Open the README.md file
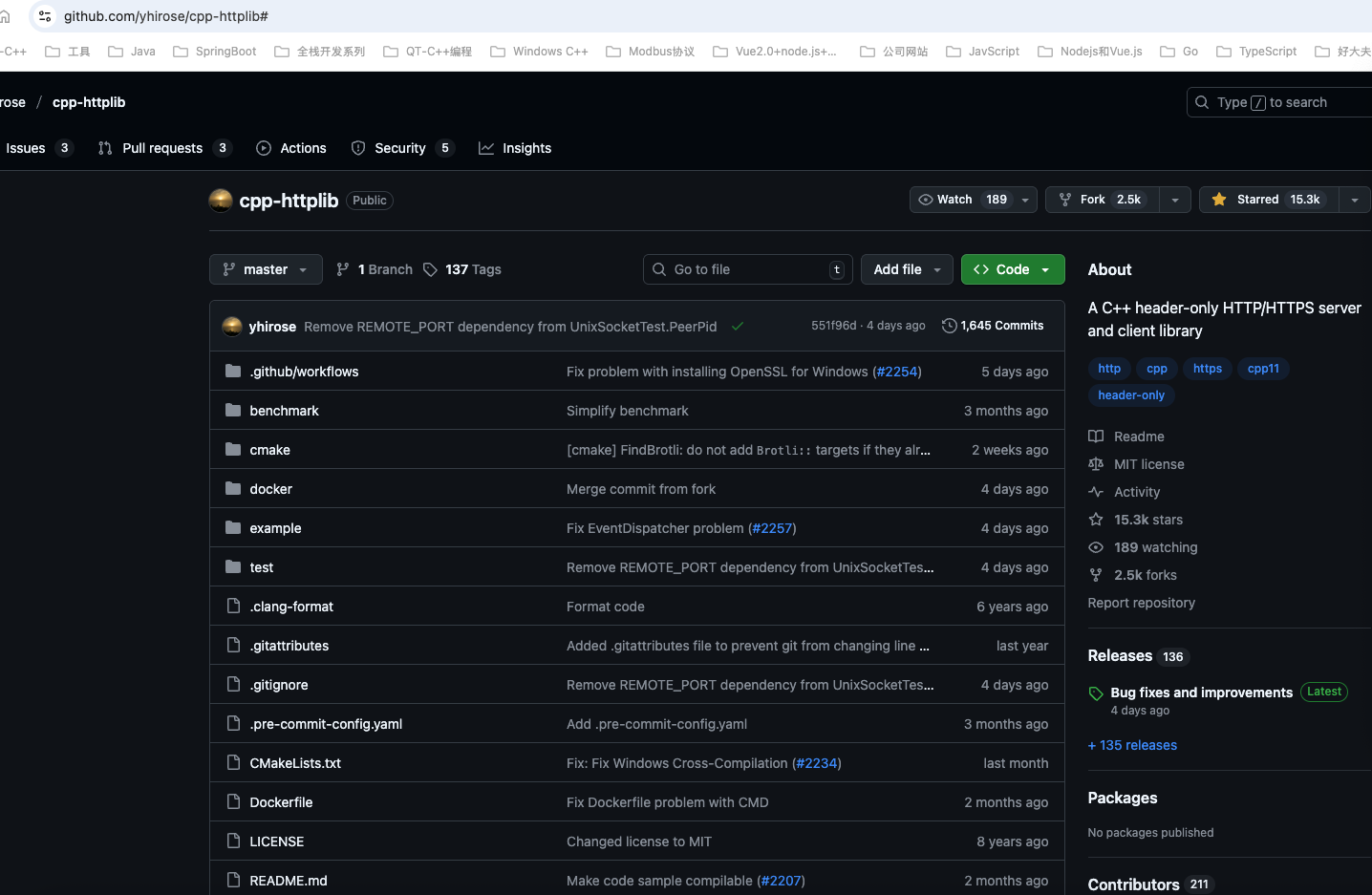 pyautogui.click(x=289, y=881)
